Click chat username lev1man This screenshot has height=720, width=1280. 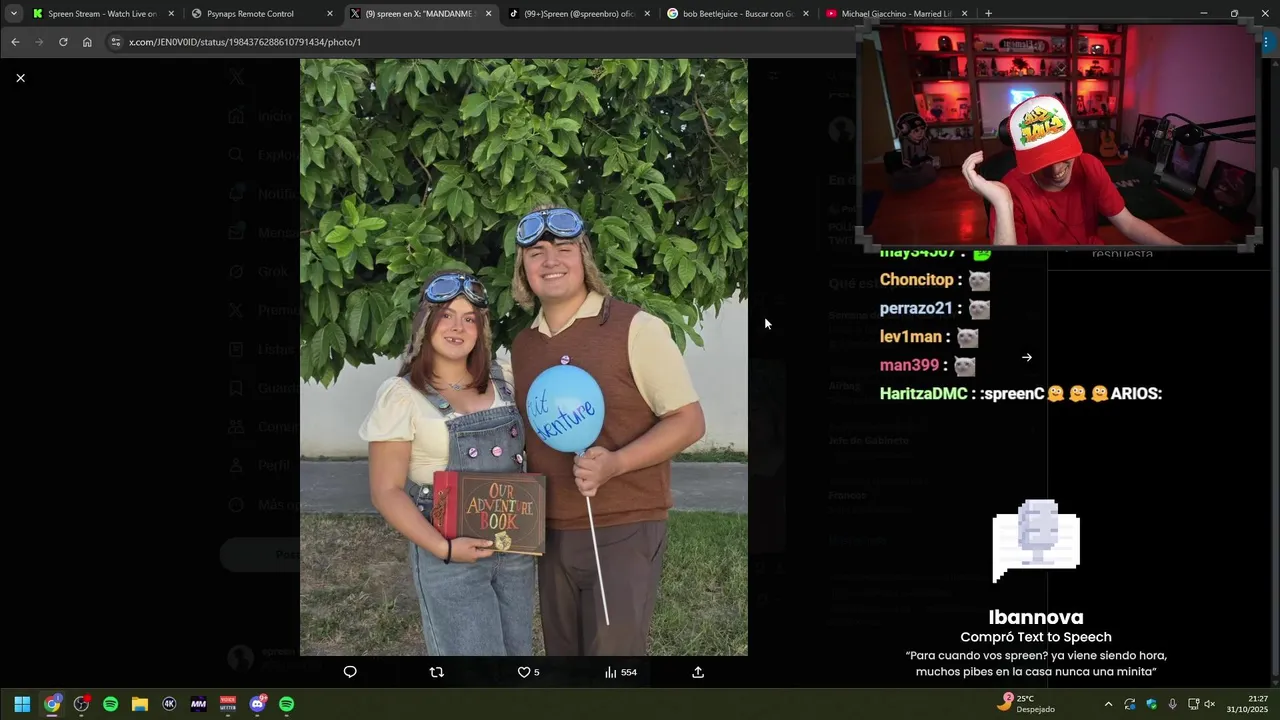[x=911, y=337]
